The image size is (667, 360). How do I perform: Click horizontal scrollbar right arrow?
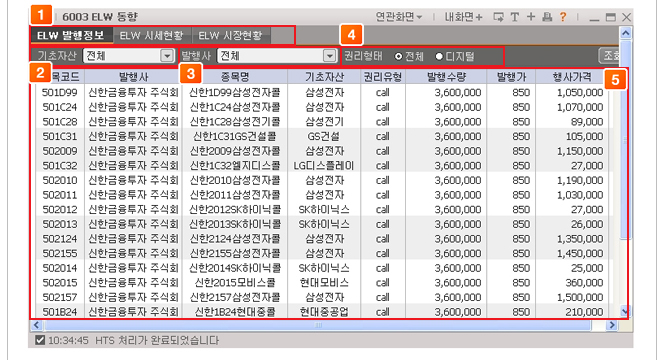(612, 325)
